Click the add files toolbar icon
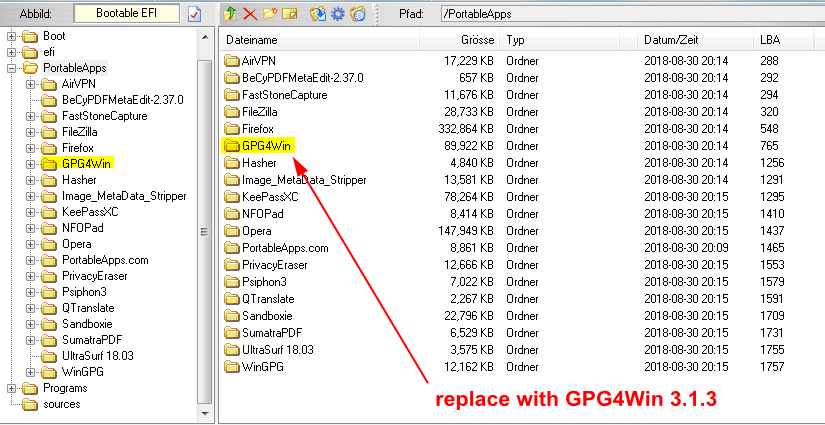This screenshot has height=425, width=825. pos(318,14)
